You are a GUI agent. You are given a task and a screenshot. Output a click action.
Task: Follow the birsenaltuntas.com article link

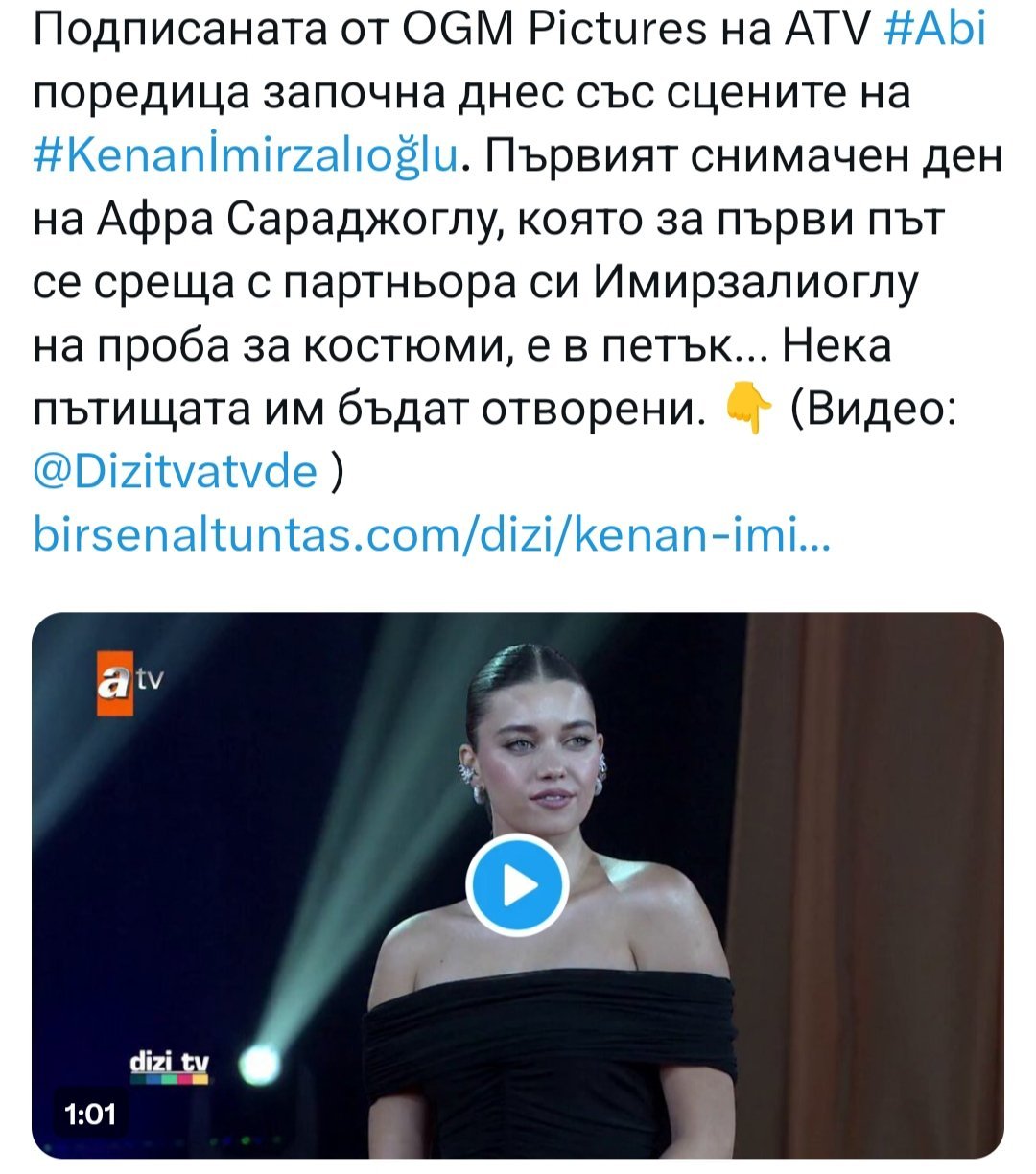430,534
